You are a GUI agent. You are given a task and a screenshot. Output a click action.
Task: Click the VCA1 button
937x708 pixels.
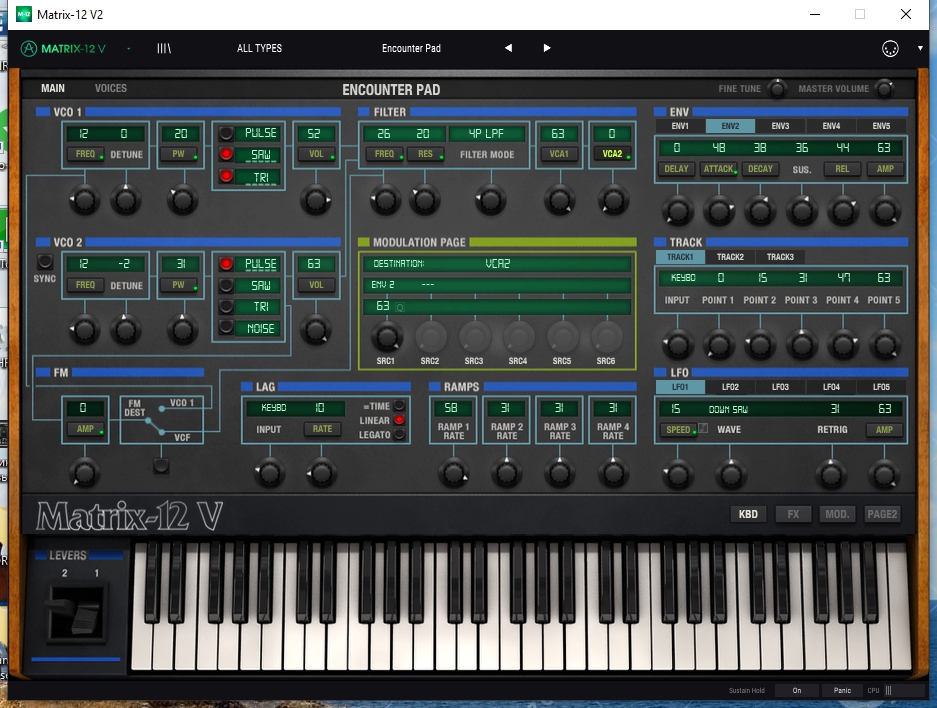pyautogui.click(x=559, y=154)
